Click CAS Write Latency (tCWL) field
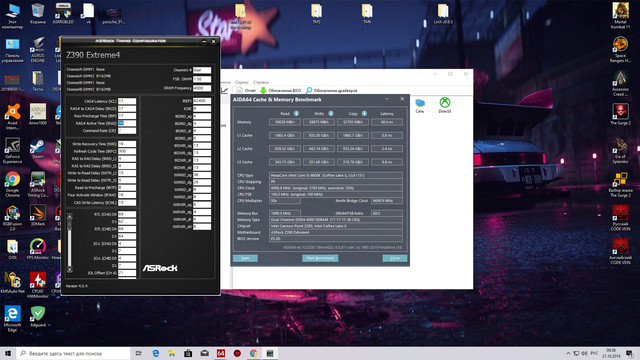640x360 pixels. pyautogui.click(x=127, y=202)
